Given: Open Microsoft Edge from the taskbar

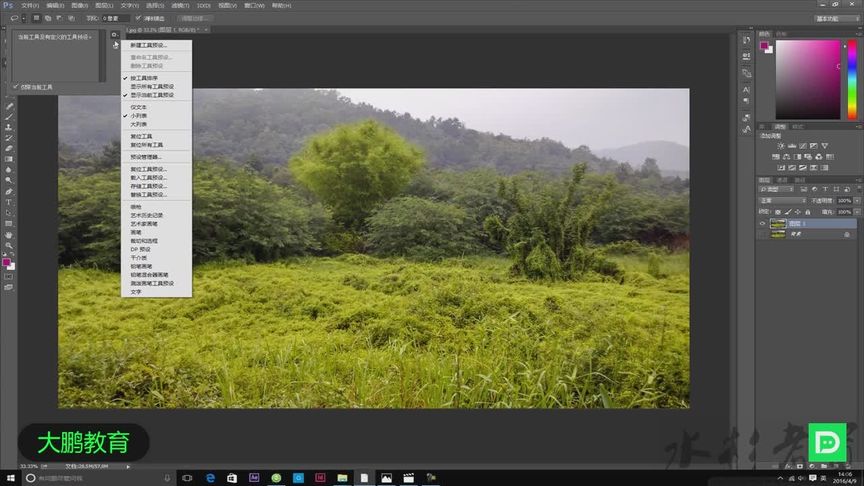Looking at the screenshot, I should (210, 478).
